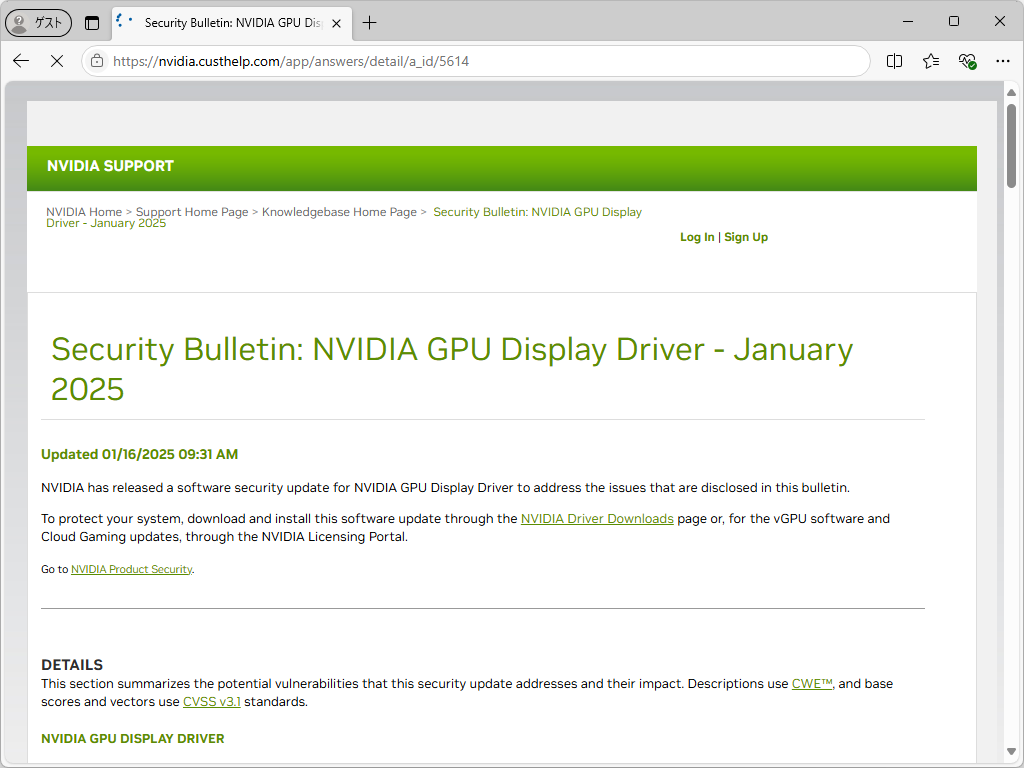
Task: Open the favorites star icon
Action: click(931, 61)
